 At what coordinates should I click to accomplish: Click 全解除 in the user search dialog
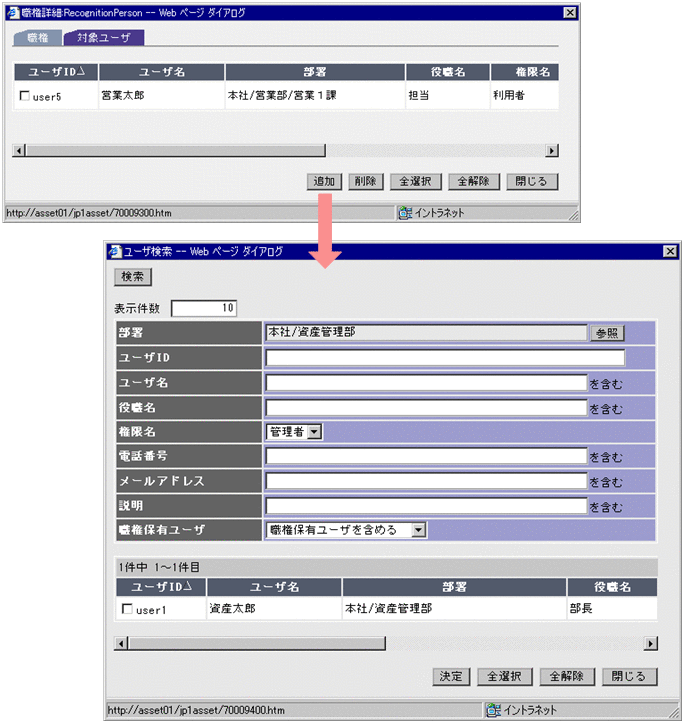tap(567, 676)
